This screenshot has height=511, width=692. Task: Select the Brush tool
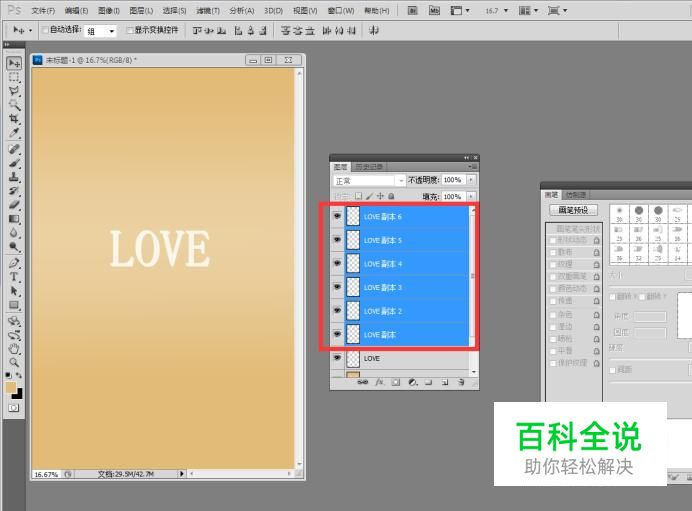[x=14, y=163]
